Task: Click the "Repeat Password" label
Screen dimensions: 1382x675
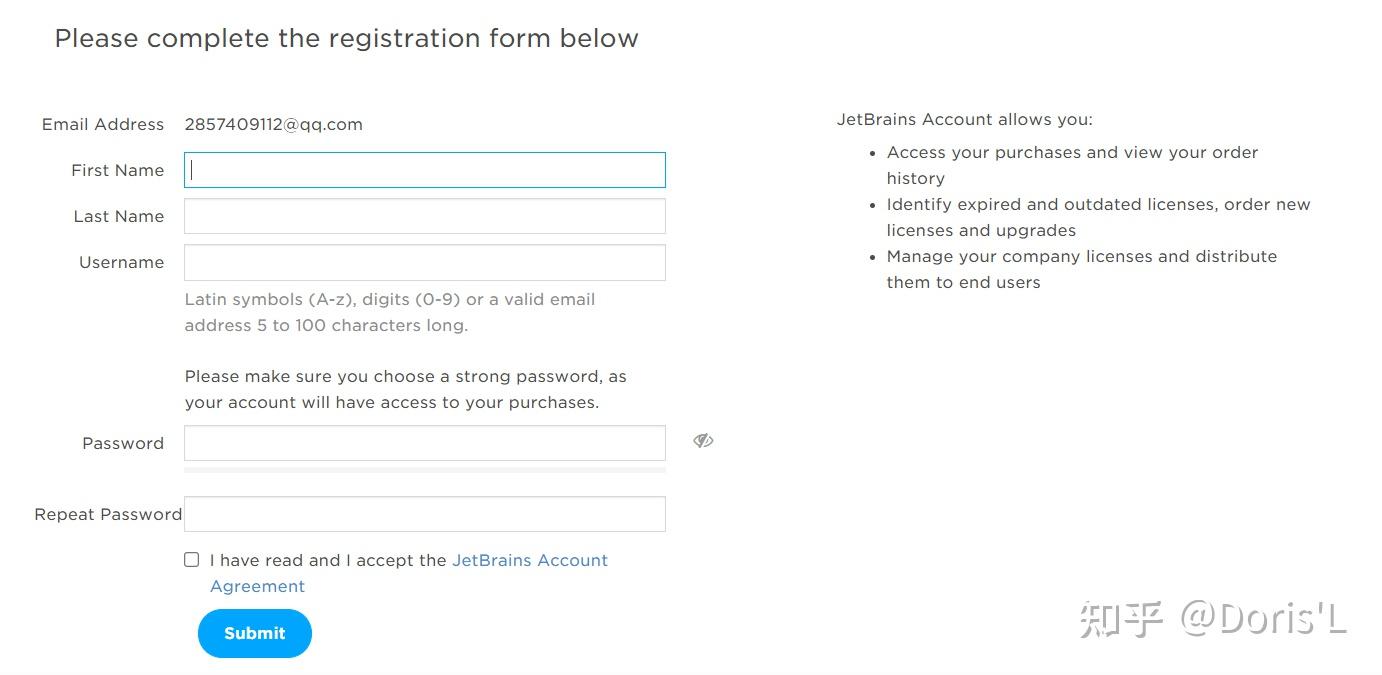Action: click(x=108, y=515)
